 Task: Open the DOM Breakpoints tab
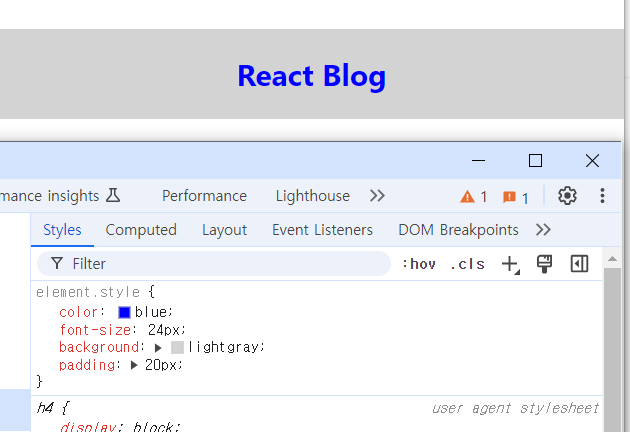[x=458, y=230]
